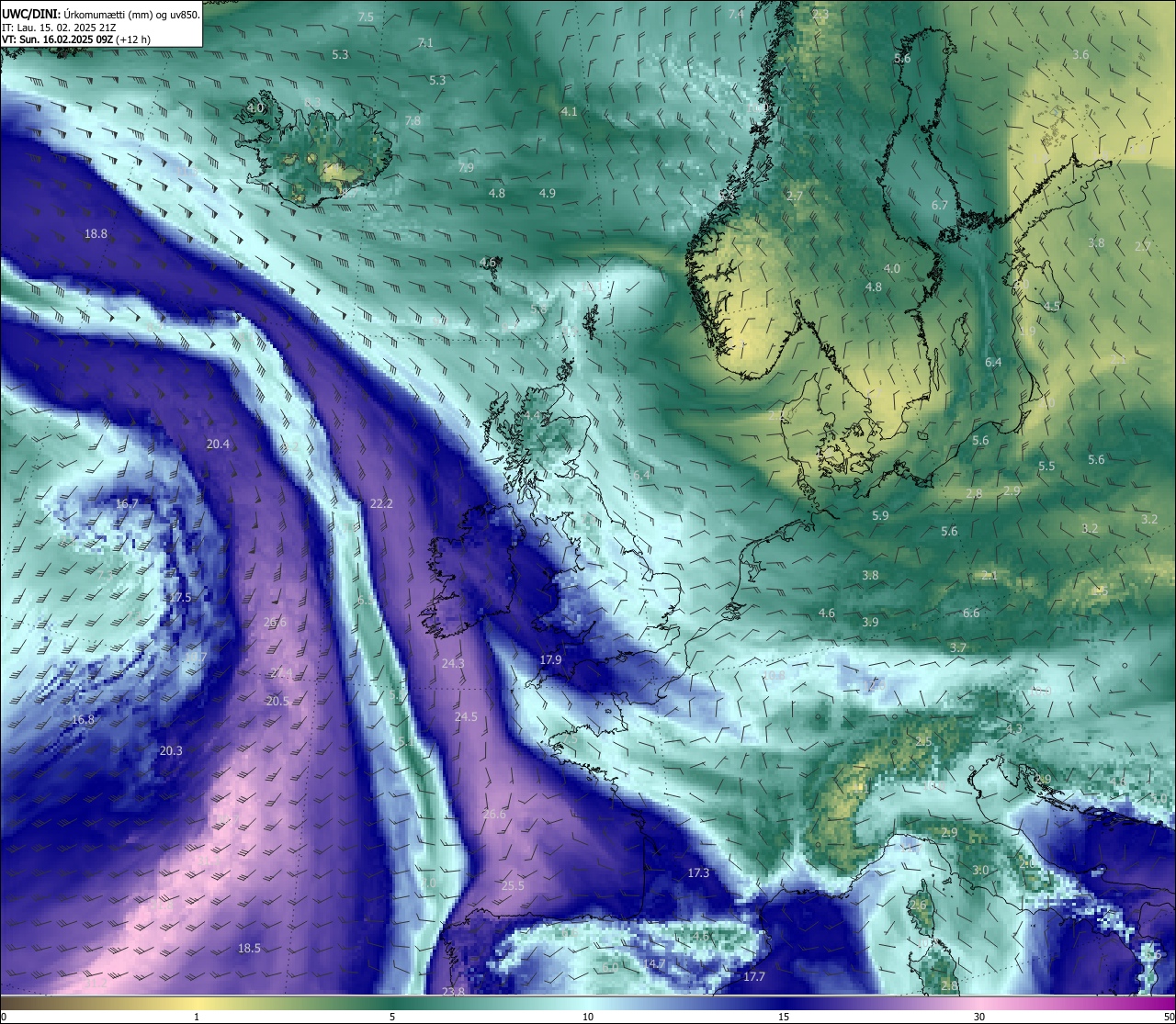The width and height of the screenshot is (1176, 1024).
Task: Click the 20.4 value label
Action: [x=218, y=444]
